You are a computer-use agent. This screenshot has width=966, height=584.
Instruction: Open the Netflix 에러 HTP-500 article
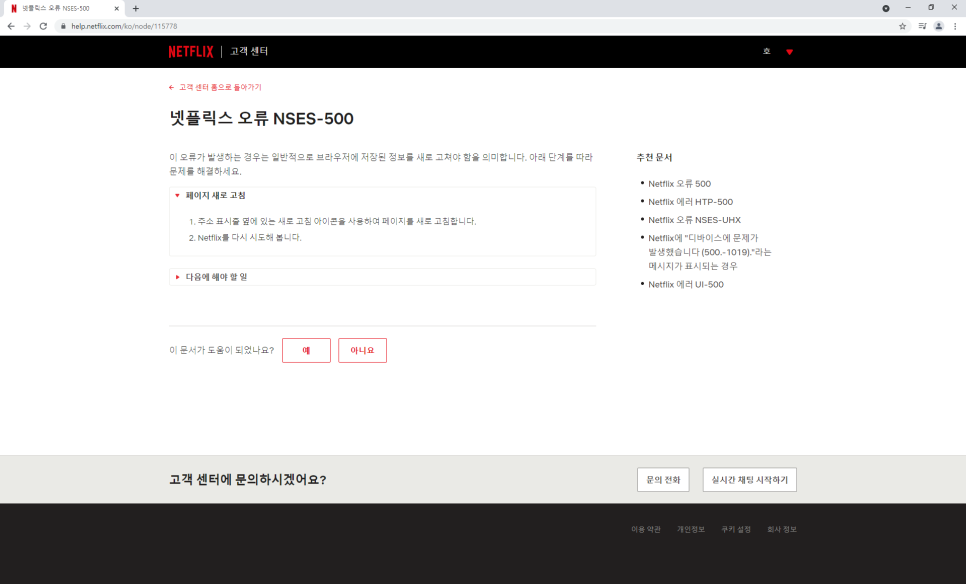[690, 201]
